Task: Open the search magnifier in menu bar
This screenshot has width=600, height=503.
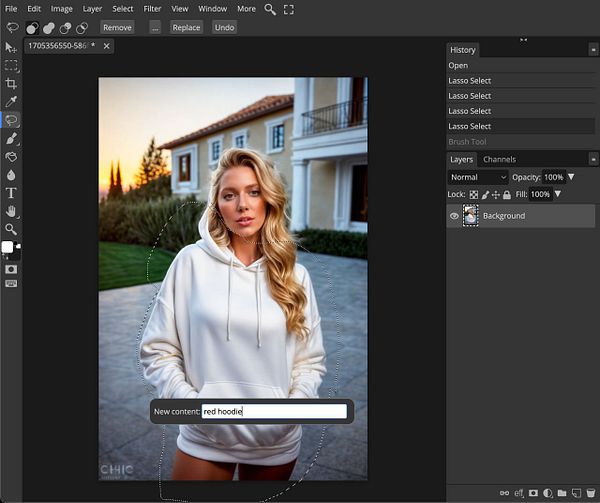Action: coord(271,9)
